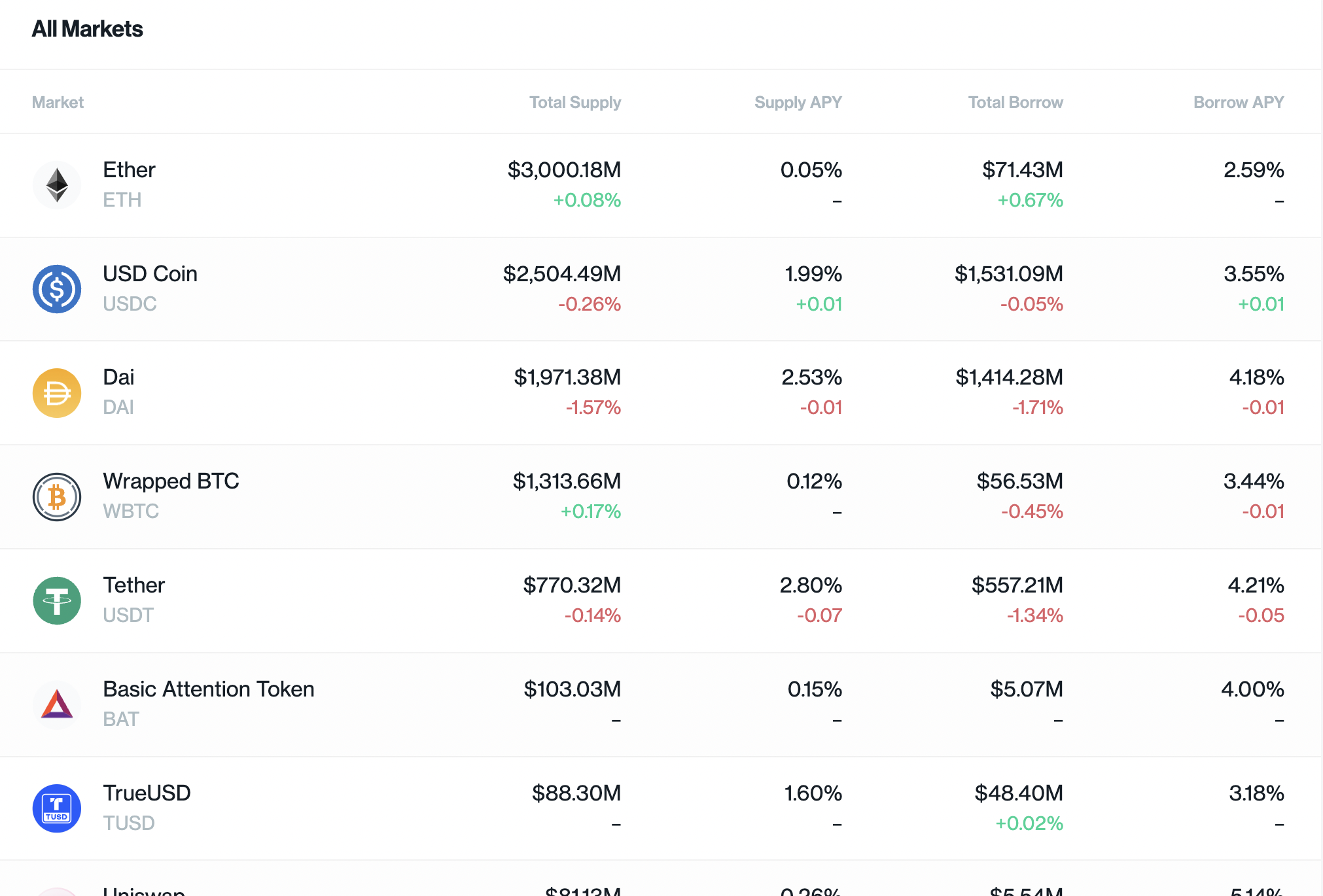
Task: Sort by the Total Borrow header
Action: pyautogui.click(x=1015, y=103)
